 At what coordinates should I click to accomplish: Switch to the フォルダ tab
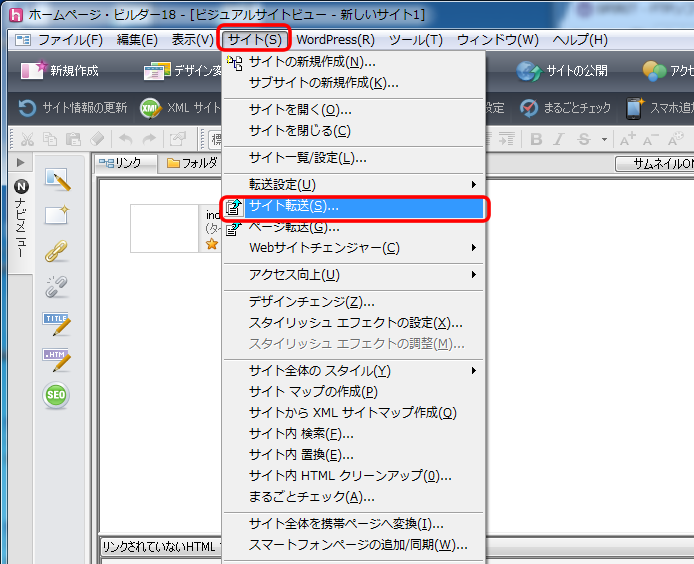[192, 163]
